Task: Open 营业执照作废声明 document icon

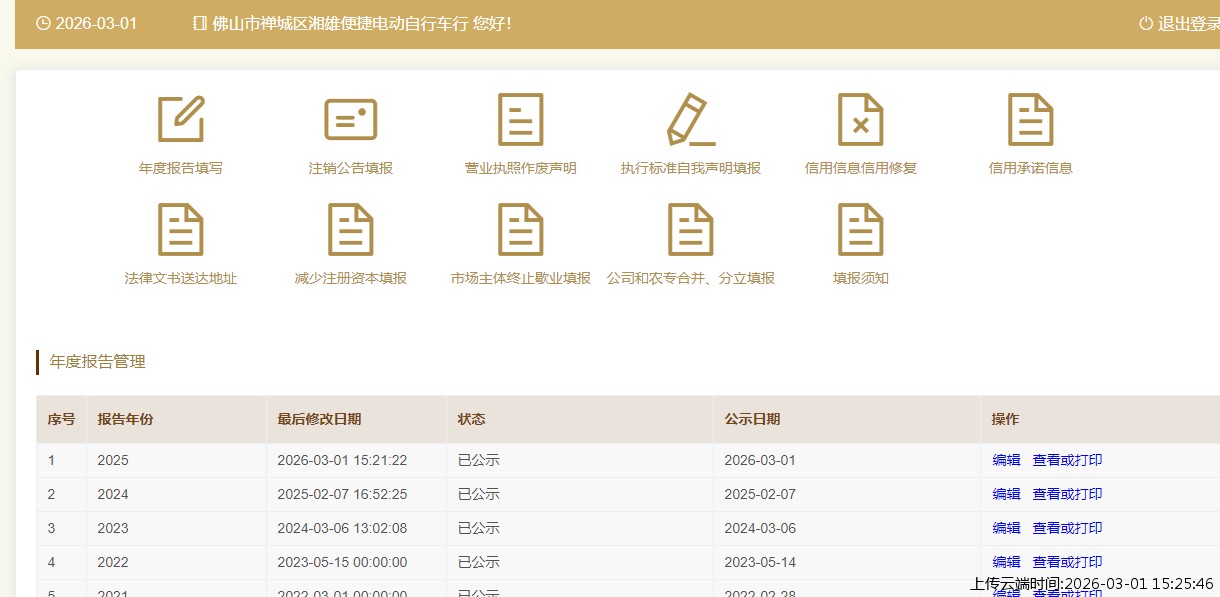Action: tap(521, 120)
